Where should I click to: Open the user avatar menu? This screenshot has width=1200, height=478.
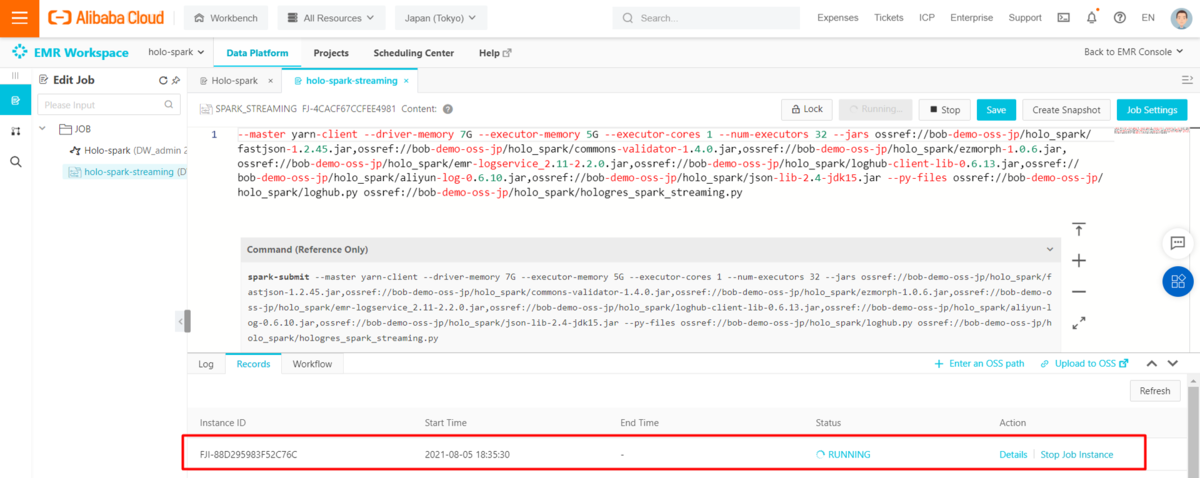click(1182, 18)
